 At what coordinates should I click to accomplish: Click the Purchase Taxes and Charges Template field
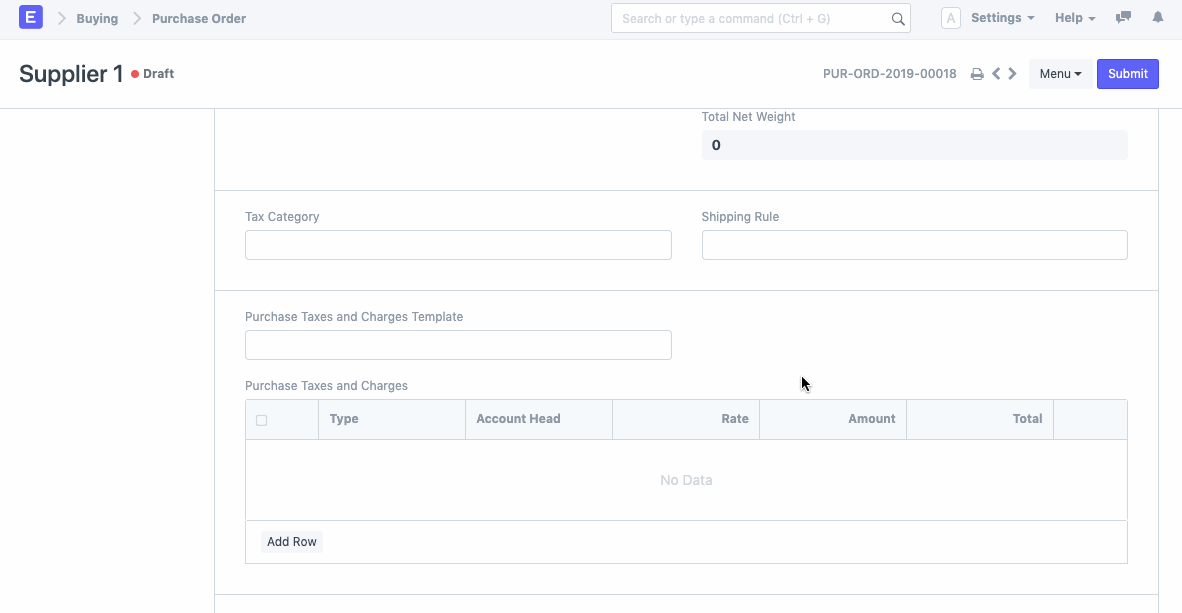coord(458,345)
